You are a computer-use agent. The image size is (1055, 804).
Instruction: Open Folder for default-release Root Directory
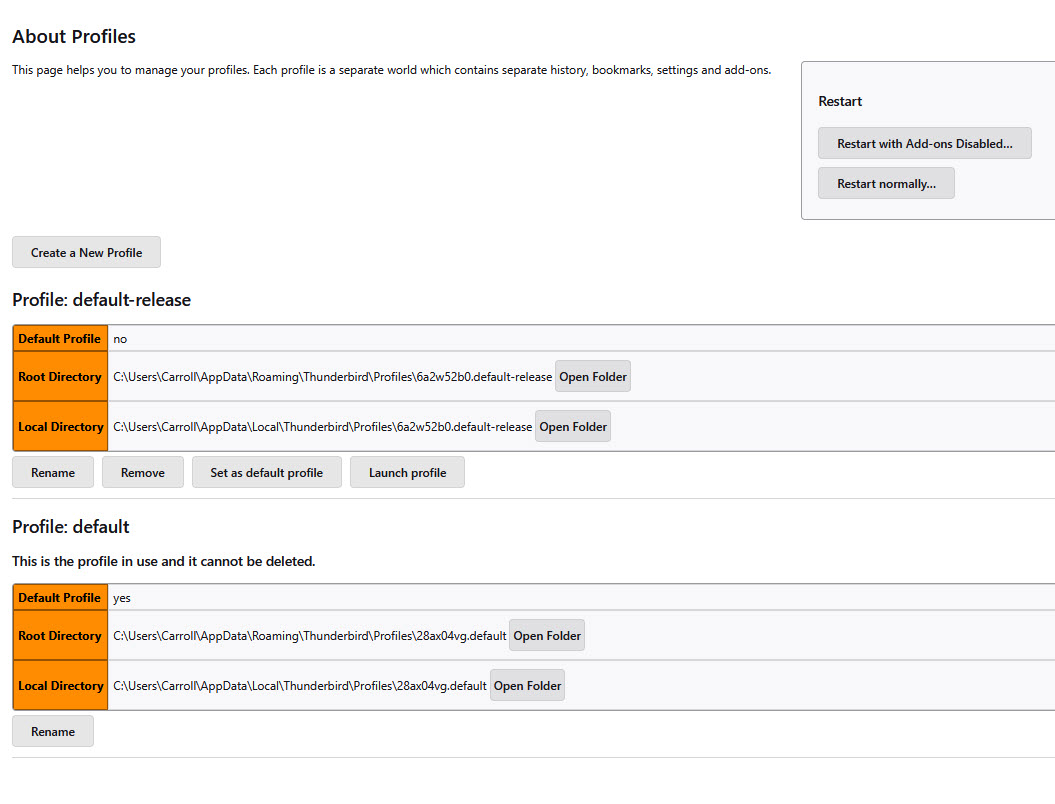593,377
